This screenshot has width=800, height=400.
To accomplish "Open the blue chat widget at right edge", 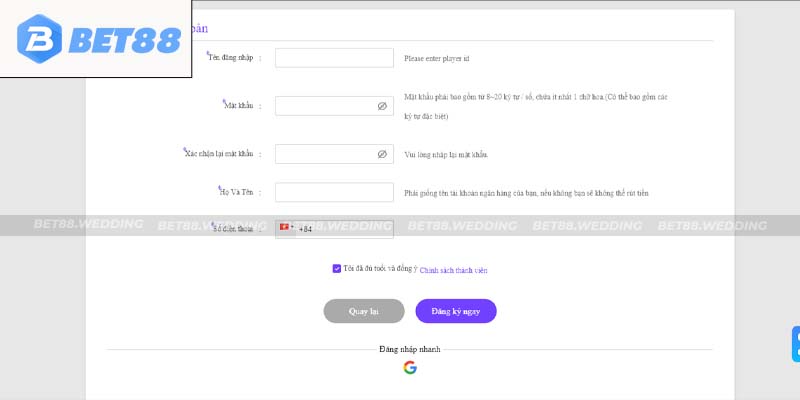I will tap(796, 344).
